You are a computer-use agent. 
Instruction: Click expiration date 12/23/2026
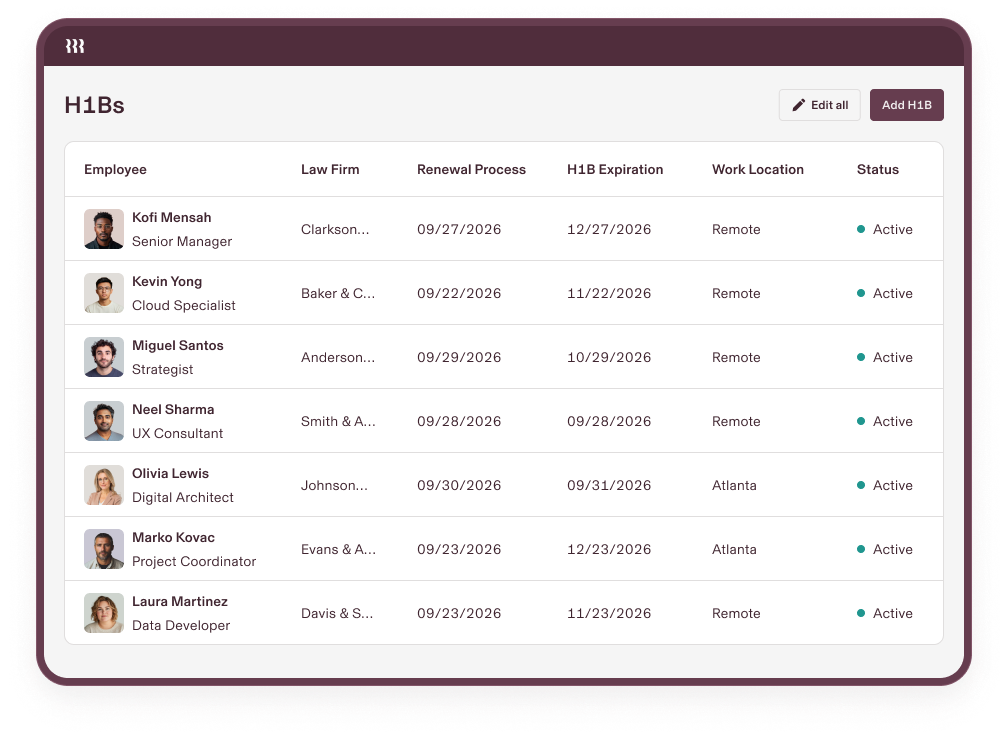point(609,549)
